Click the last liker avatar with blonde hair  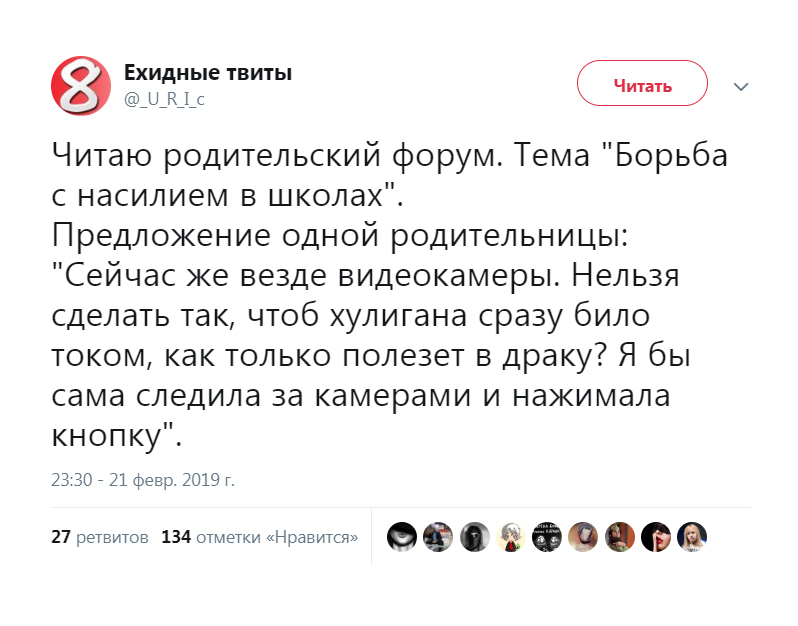(x=692, y=537)
